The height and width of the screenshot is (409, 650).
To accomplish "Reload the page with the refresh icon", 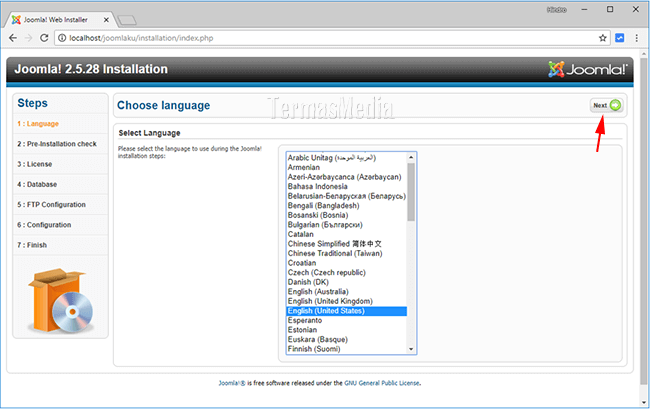I will [x=44, y=38].
